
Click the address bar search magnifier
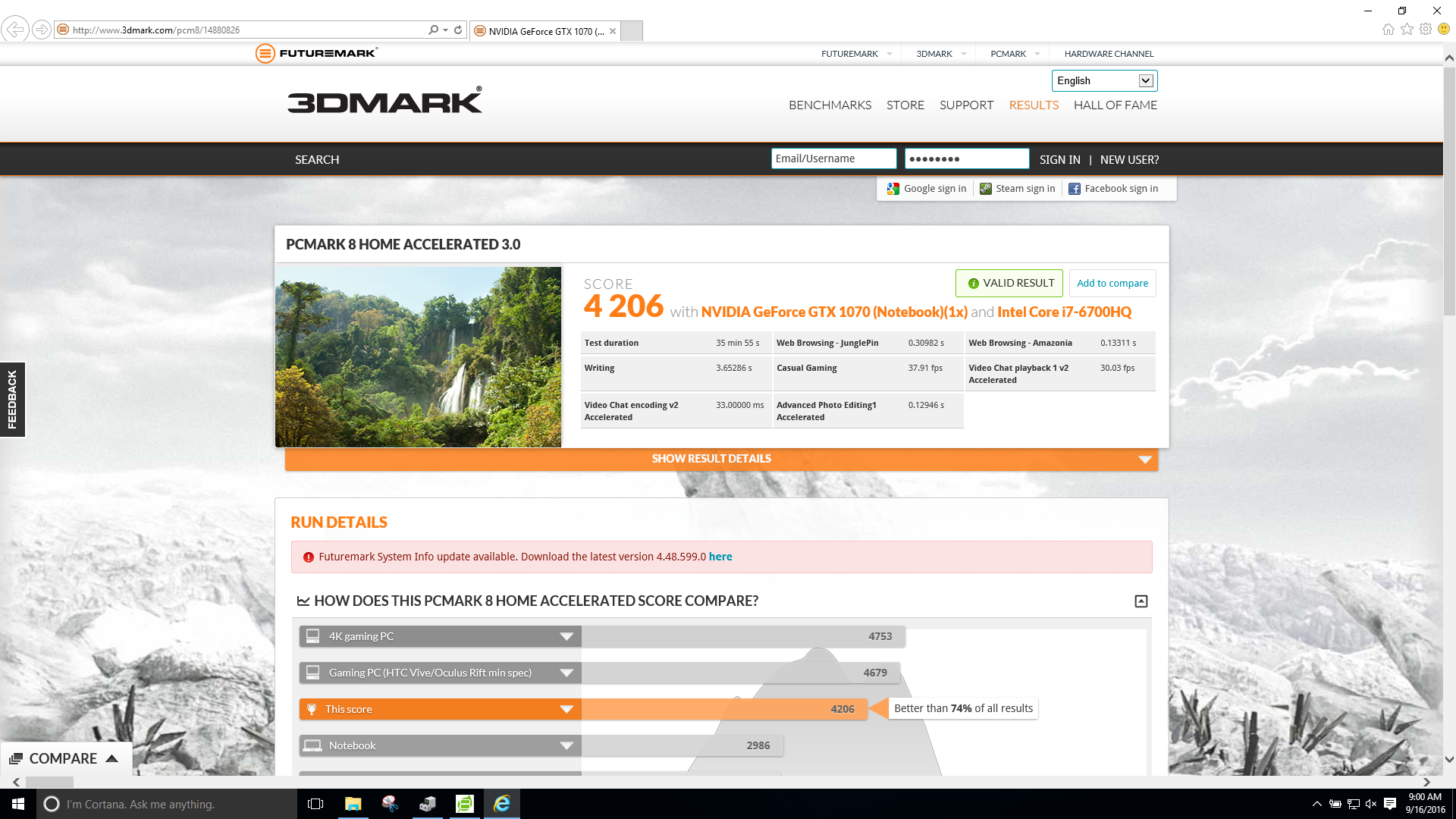433,30
